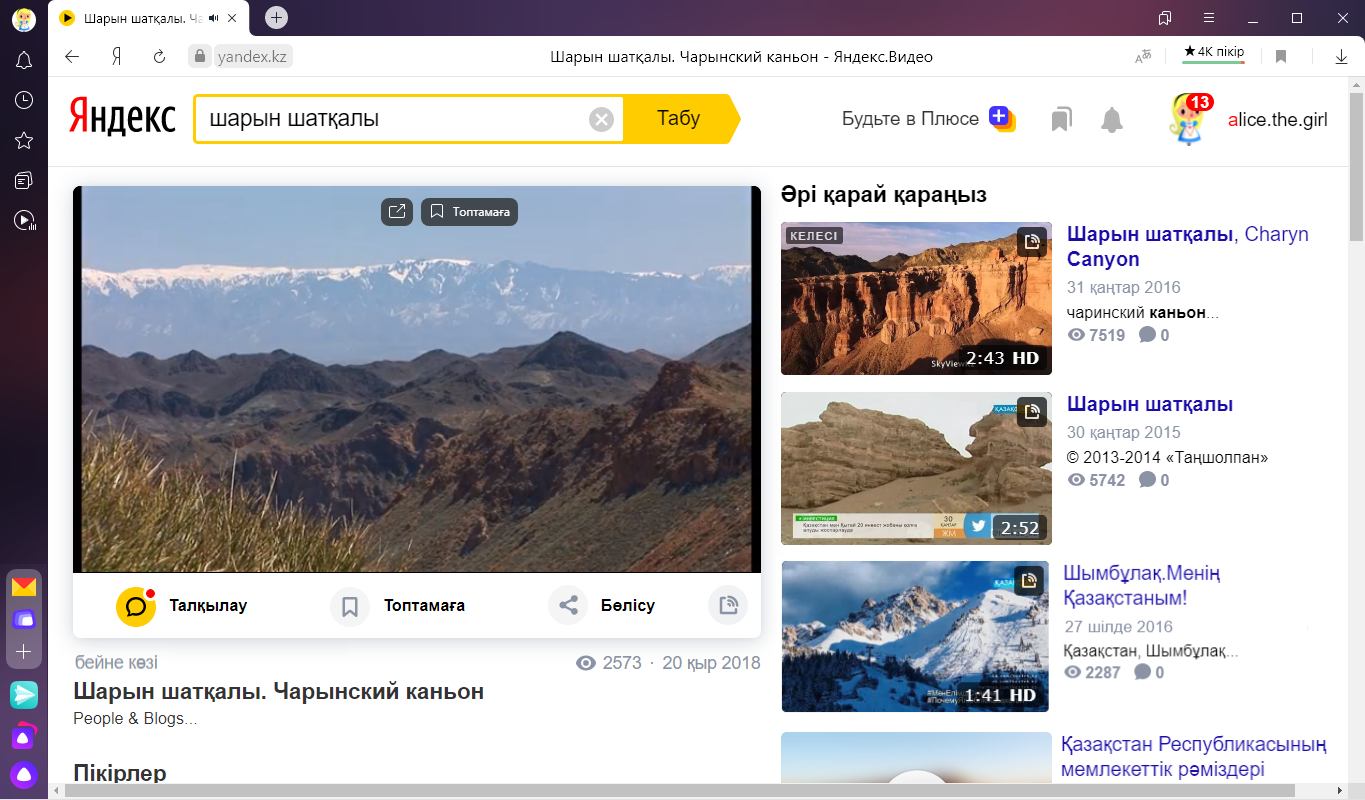
Task: Click the People & Blogs category text
Action: tap(135, 718)
